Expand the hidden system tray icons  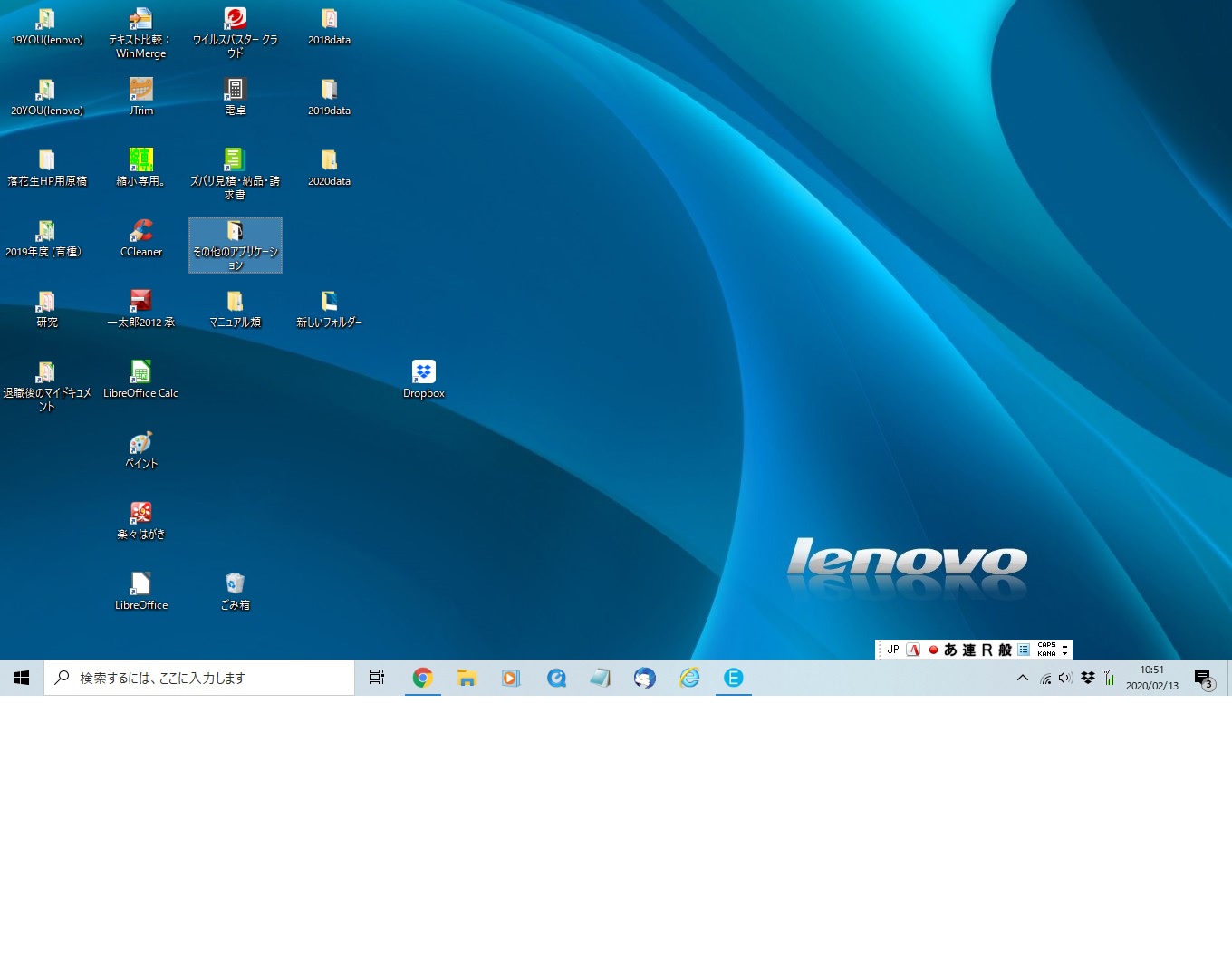(1022, 678)
